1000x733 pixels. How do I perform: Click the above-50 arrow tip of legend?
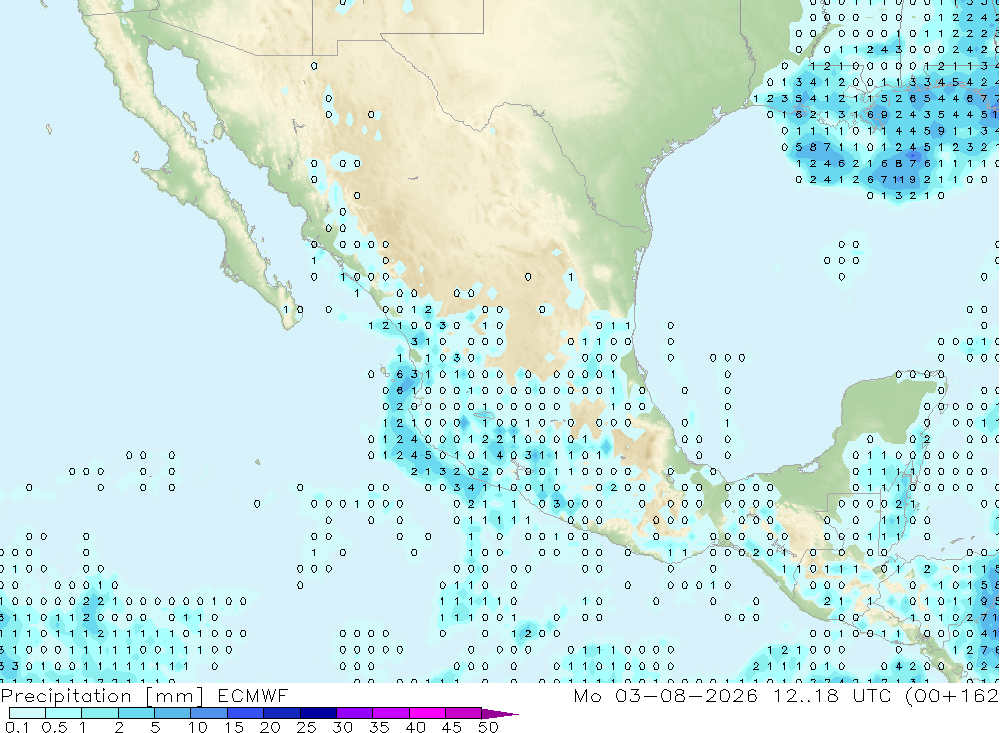point(501,713)
